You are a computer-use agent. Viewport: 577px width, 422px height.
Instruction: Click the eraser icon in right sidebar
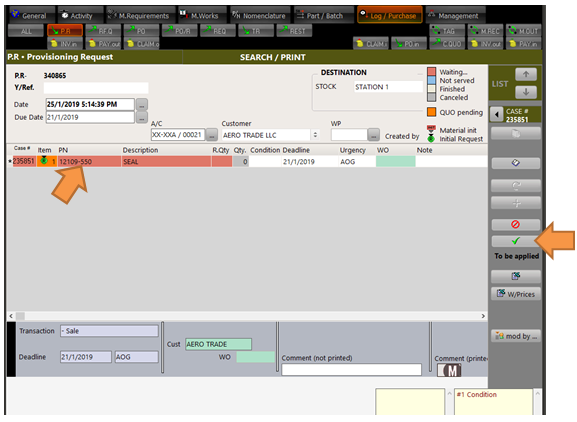pos(516,163)
